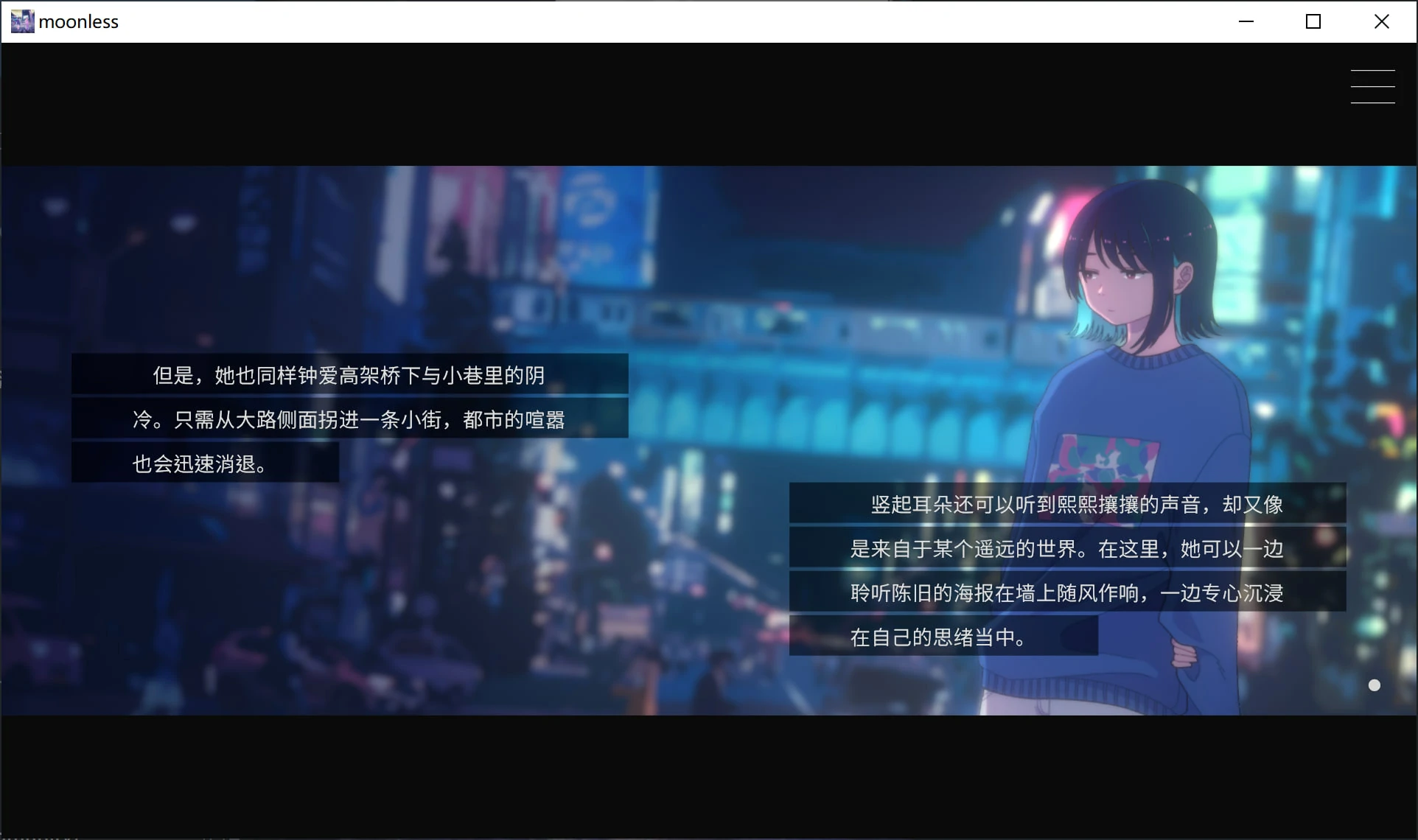This screenshot has height=840, width=1418.
Task: Click the line starting with 但是，她也同样钟爱
Action: tap(348, 374)
